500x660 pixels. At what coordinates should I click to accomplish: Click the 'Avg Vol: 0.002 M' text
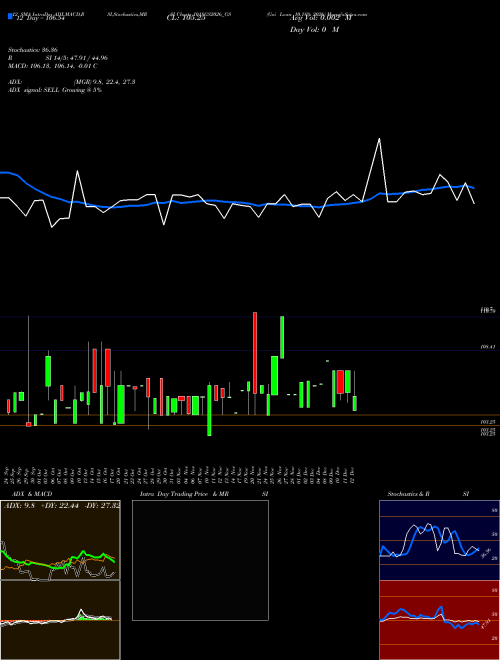pos(320,19)
